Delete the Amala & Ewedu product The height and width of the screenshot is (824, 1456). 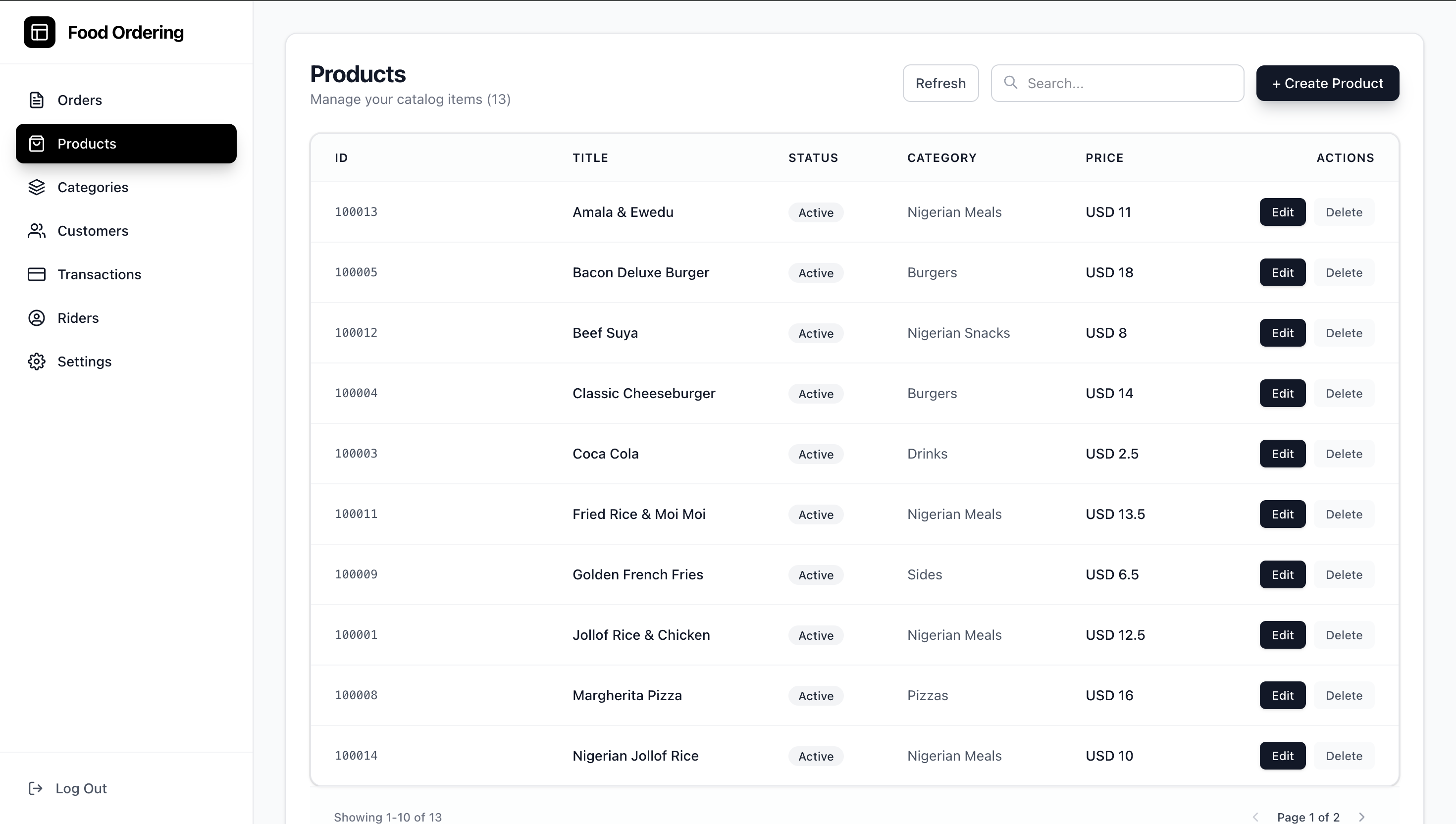(1344, 212)
